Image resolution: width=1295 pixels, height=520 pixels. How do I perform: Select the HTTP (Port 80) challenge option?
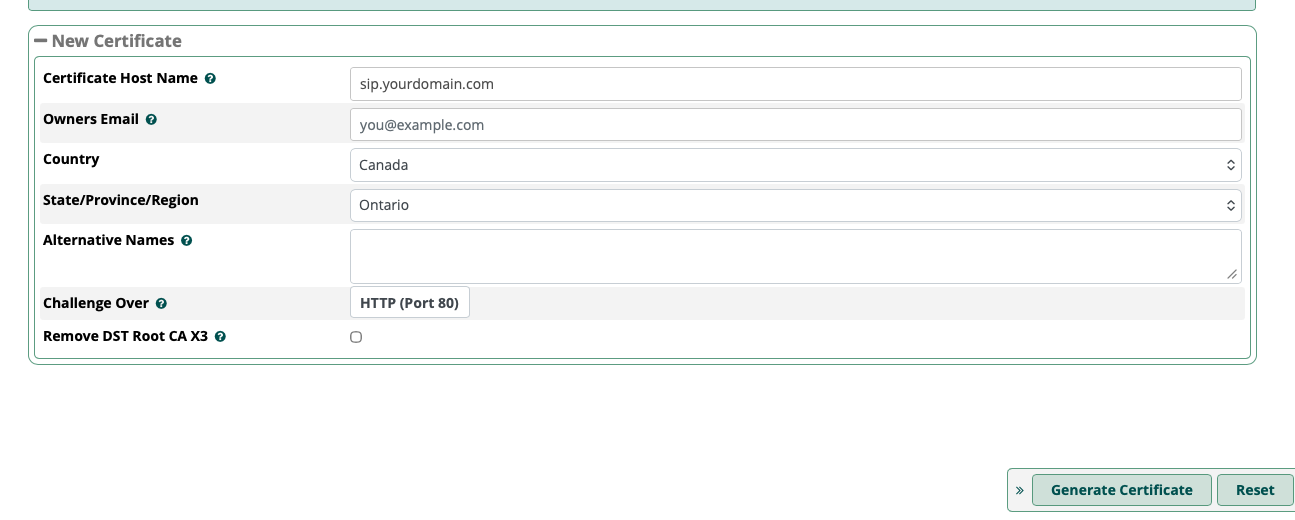(x=409, y=303)
